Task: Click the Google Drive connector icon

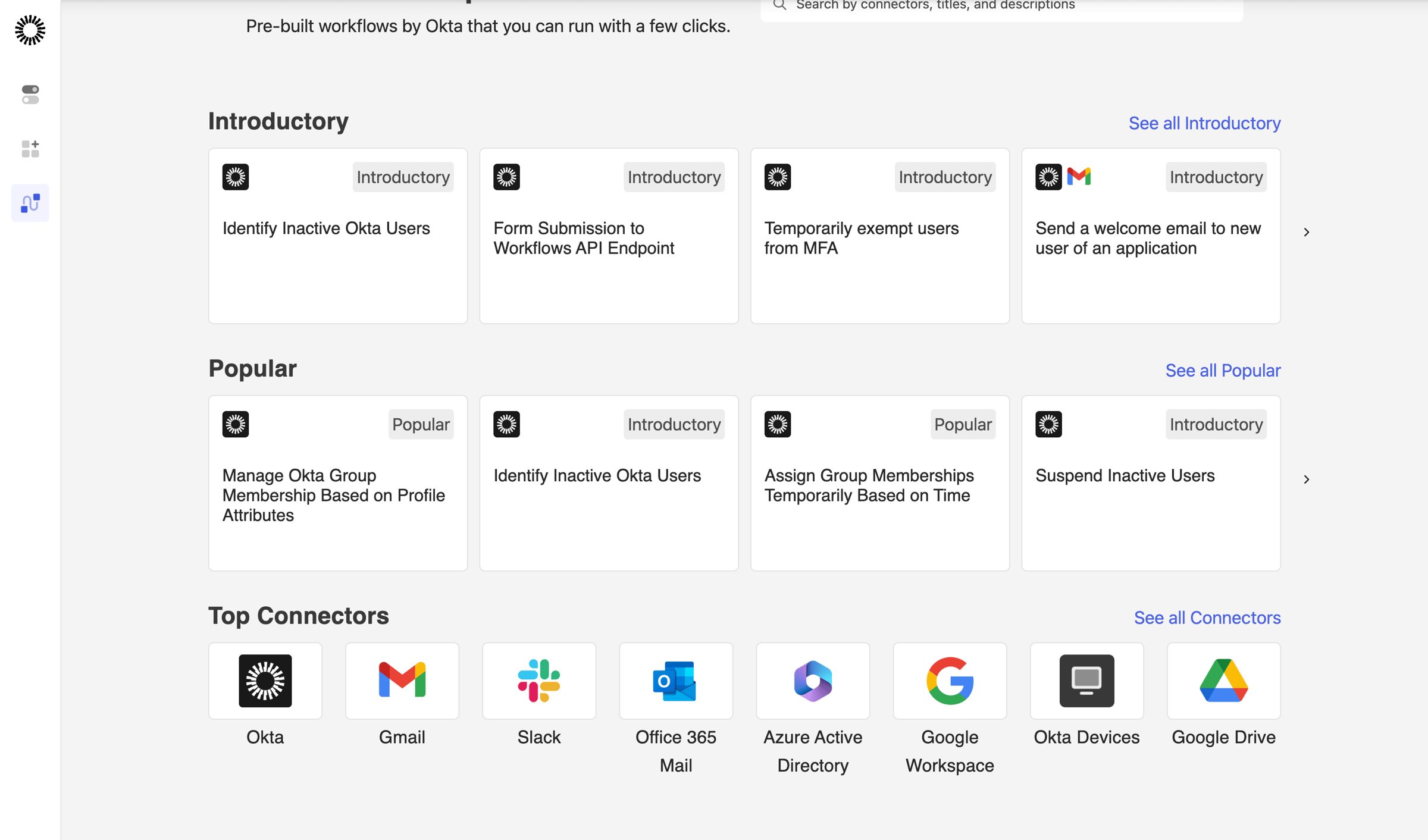Action: point(1223,681)
